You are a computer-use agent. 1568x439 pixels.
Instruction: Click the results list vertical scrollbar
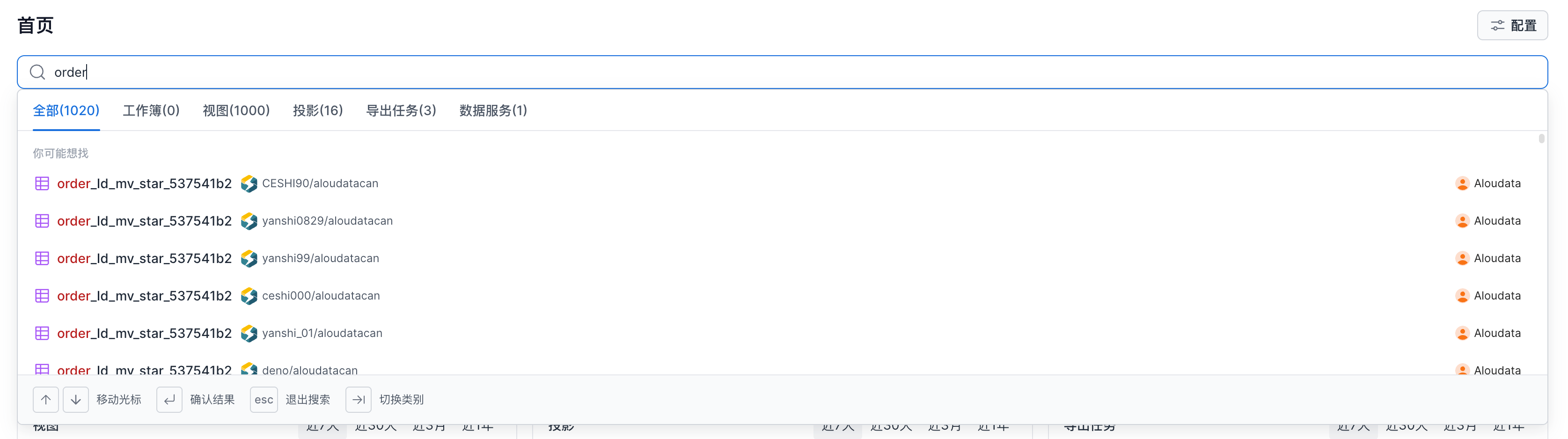click(1541, 139)
